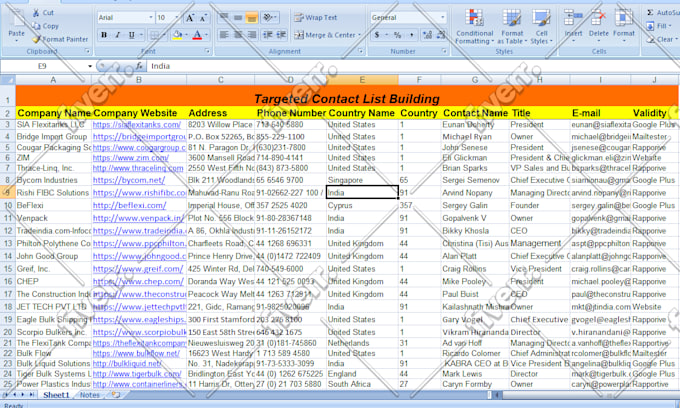The image size is (680, 408).
Task: Toggle Center text alignment
Action: tap(238, 35)
